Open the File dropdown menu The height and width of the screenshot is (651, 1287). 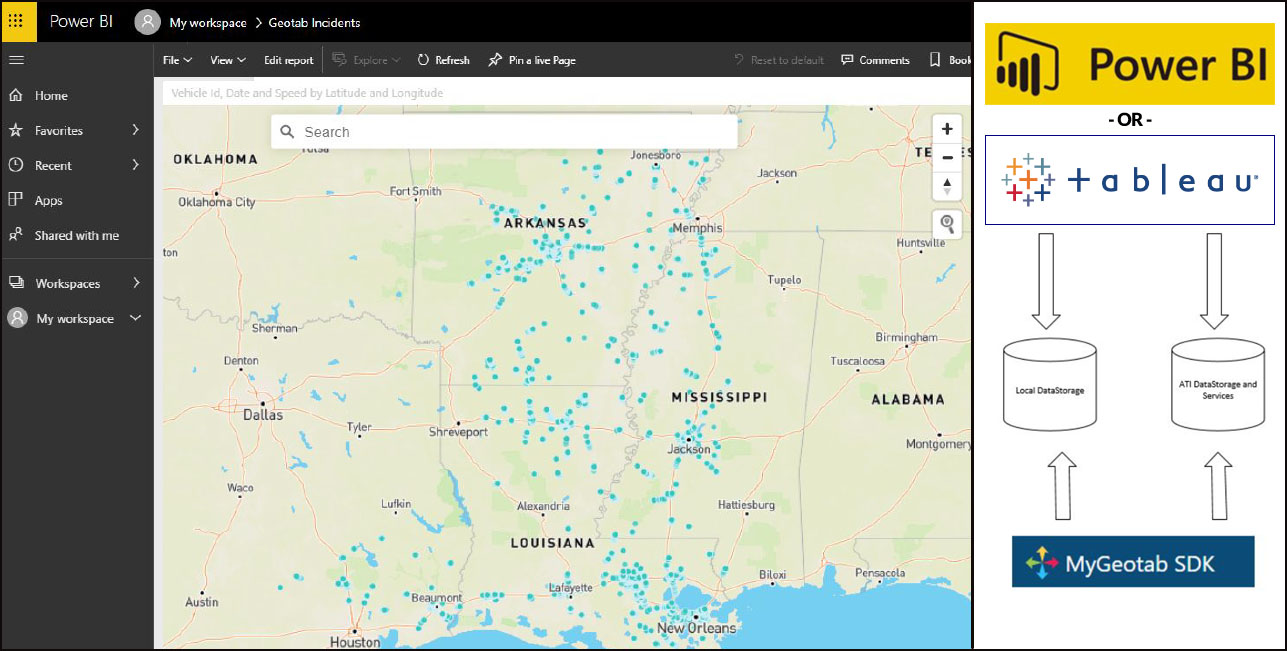[178, 60]
